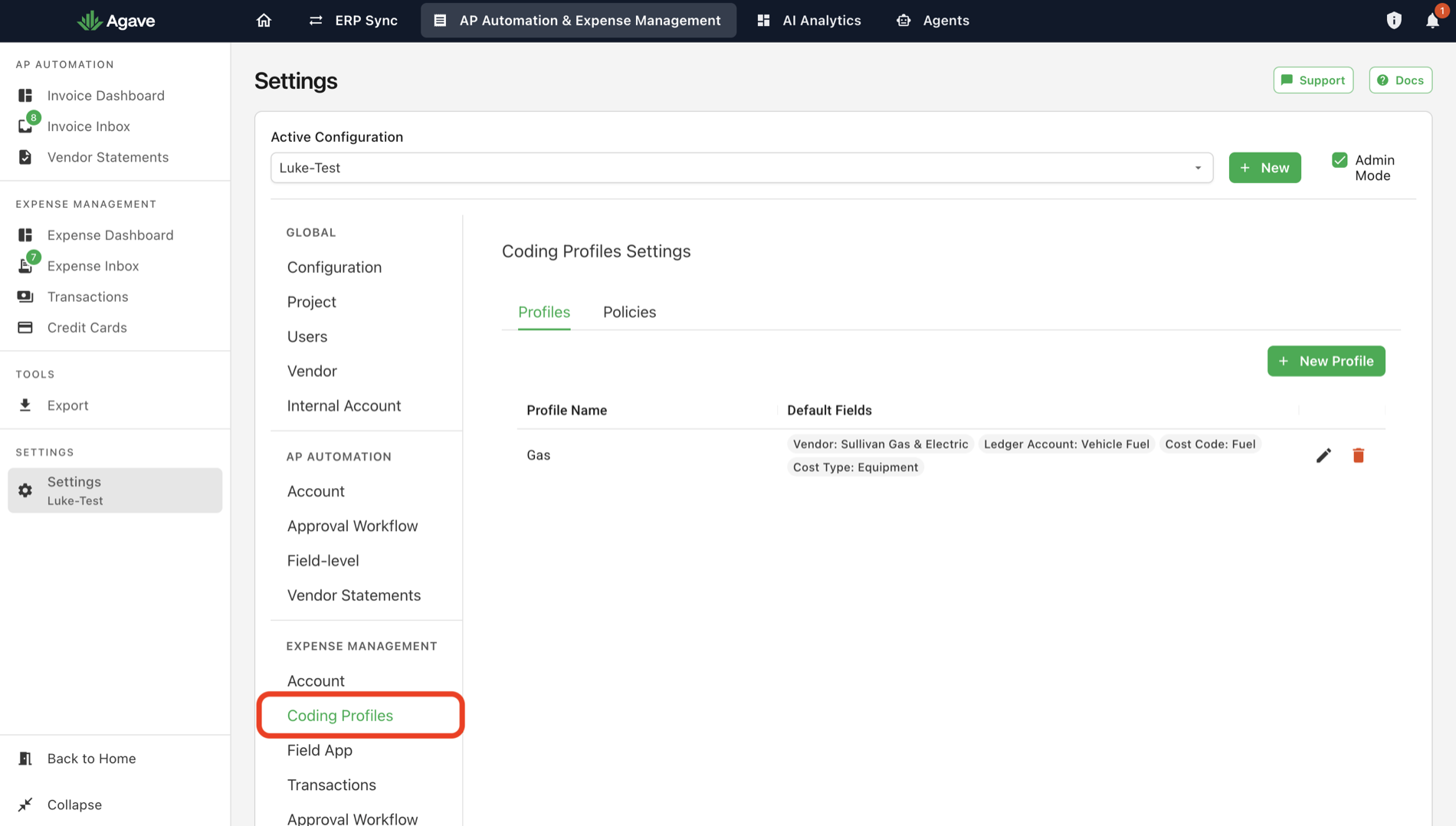Open the Support button
1456x826 pixels.
(1313, 80)
